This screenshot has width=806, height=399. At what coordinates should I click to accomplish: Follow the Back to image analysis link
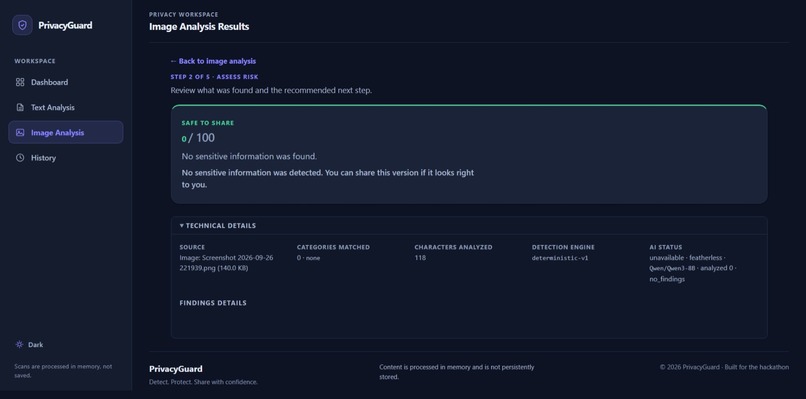(x=213, y=61)
